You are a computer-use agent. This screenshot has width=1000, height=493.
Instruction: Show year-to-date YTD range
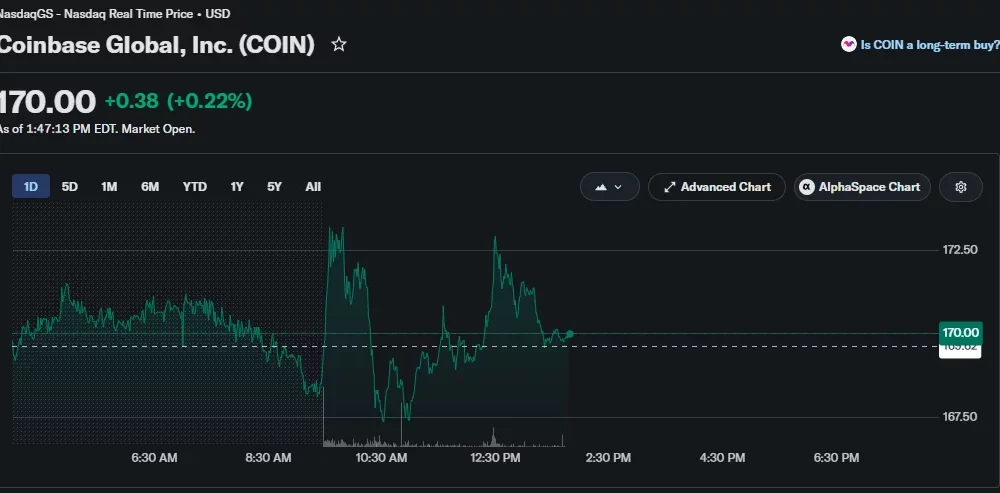coord(195,187)
